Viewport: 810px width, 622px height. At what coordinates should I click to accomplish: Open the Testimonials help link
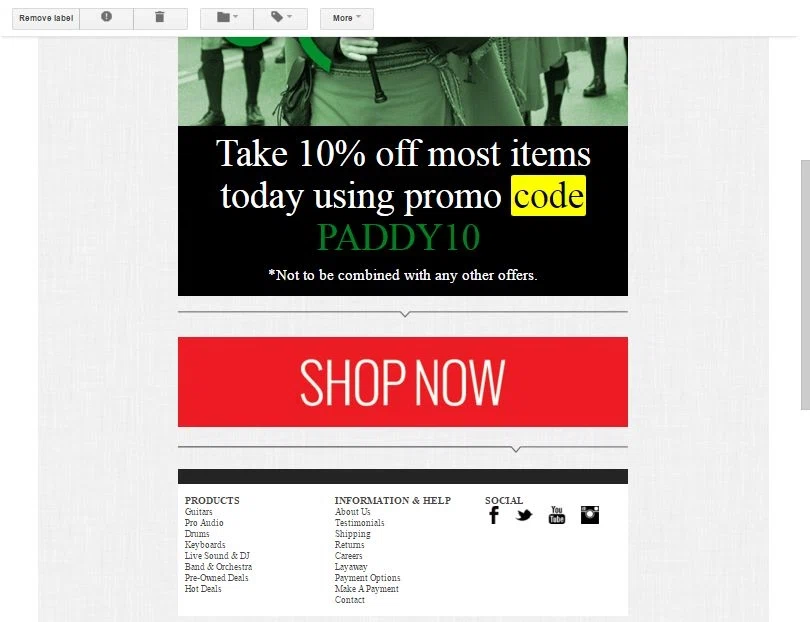[360, 523]
